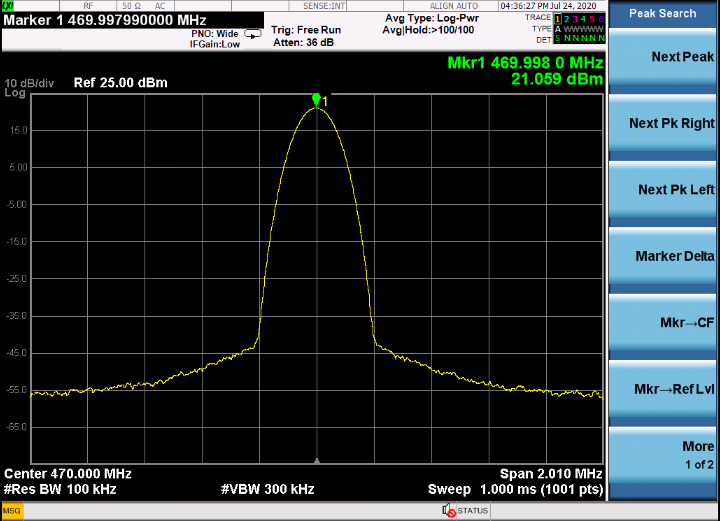Click the green marker 1 diamond on trace

tap(316, 100)
